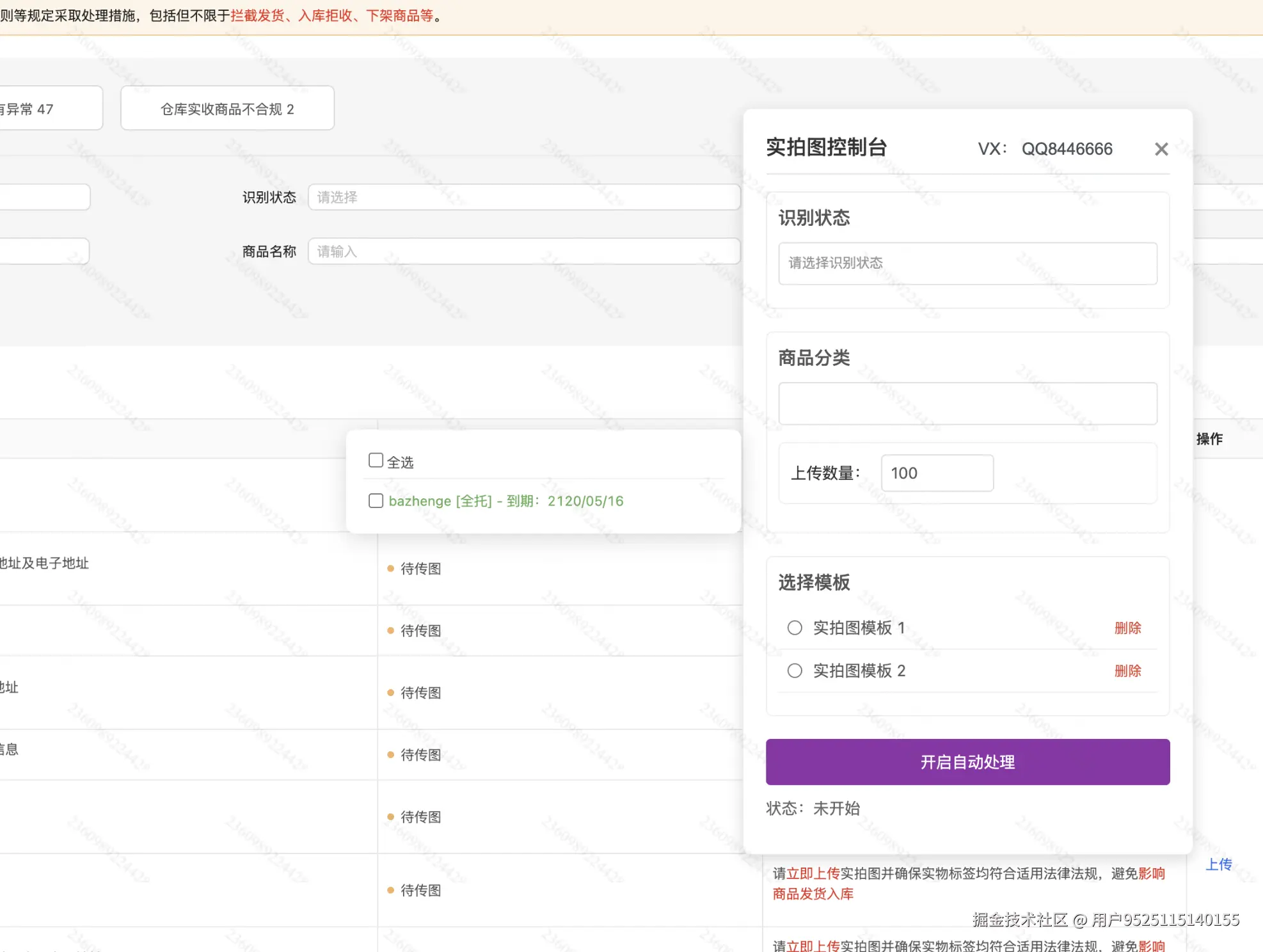Viewport: 1263px width, 952px height.
Task: Open the 识别状态 filter in the search form
Action: point(523,197)
